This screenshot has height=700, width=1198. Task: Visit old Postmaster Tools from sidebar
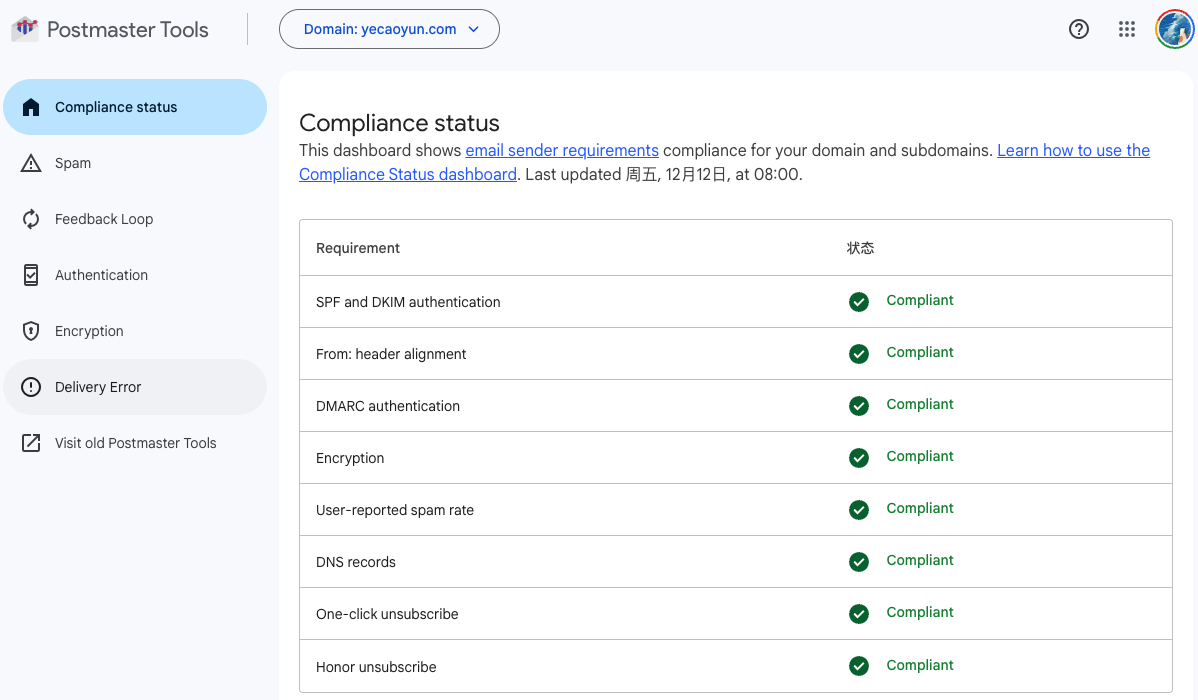134,442
